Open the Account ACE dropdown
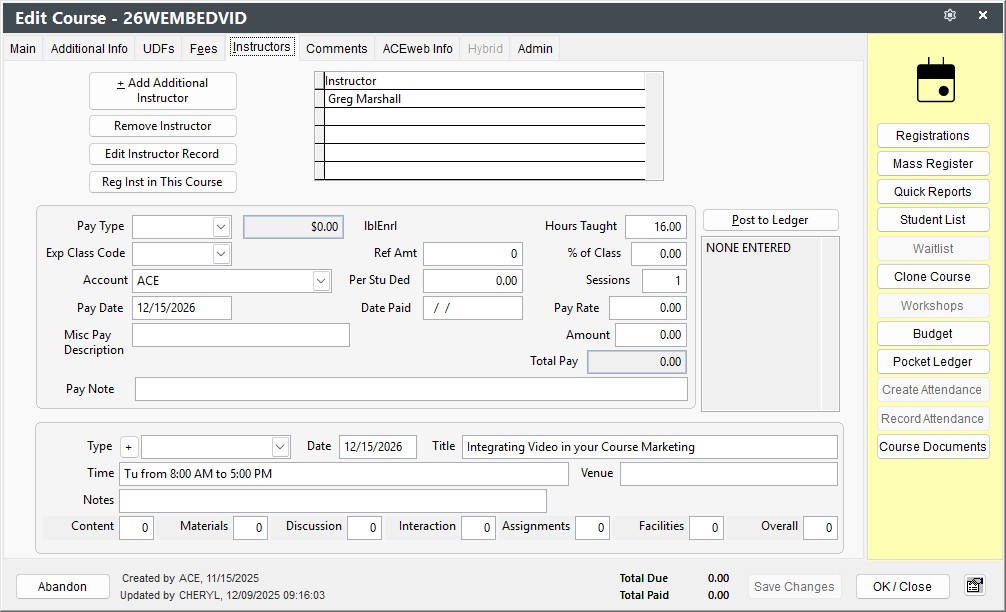Viewport: 1006px width, 612px height. [x=321, y=280]
